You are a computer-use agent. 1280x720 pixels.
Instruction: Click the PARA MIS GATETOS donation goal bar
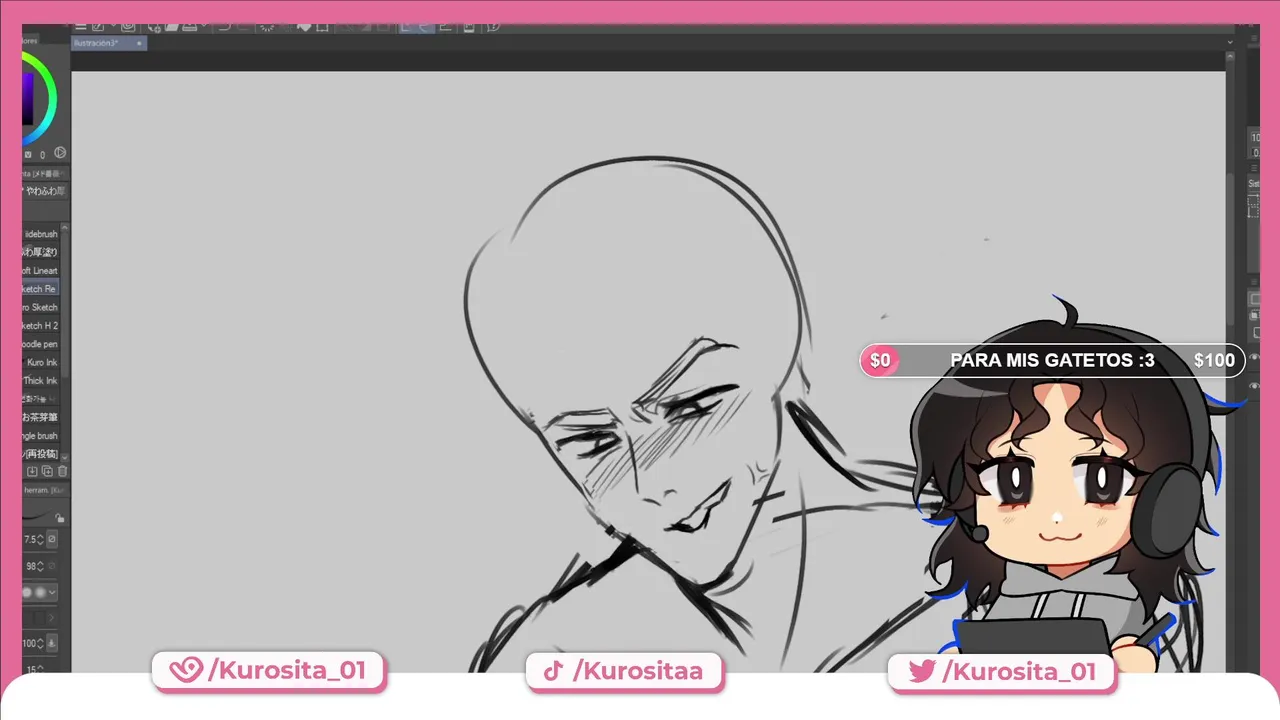click(x=1052, y=361)
